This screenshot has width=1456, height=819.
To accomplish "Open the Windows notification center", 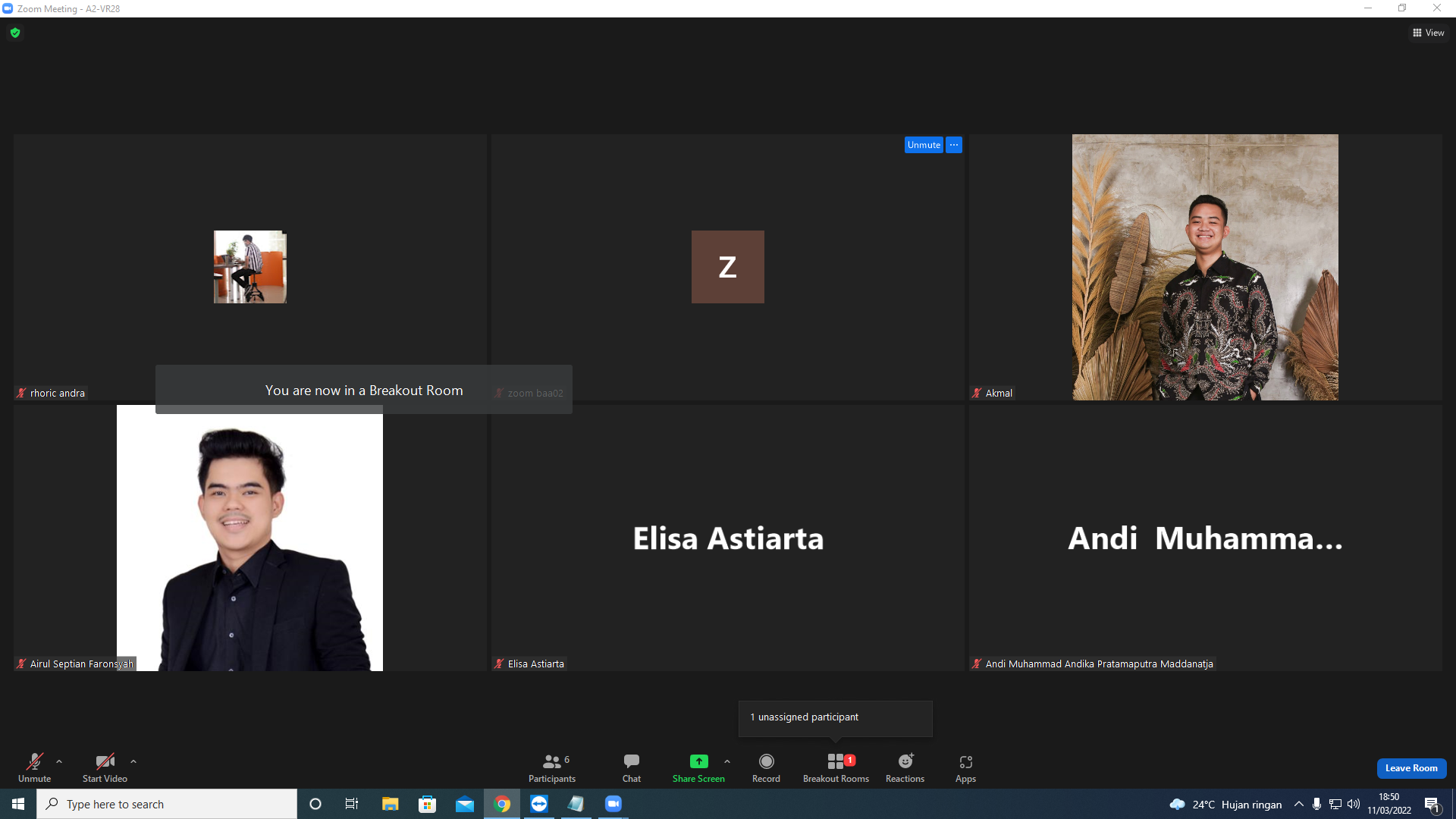I will (x=1432, y=804).
